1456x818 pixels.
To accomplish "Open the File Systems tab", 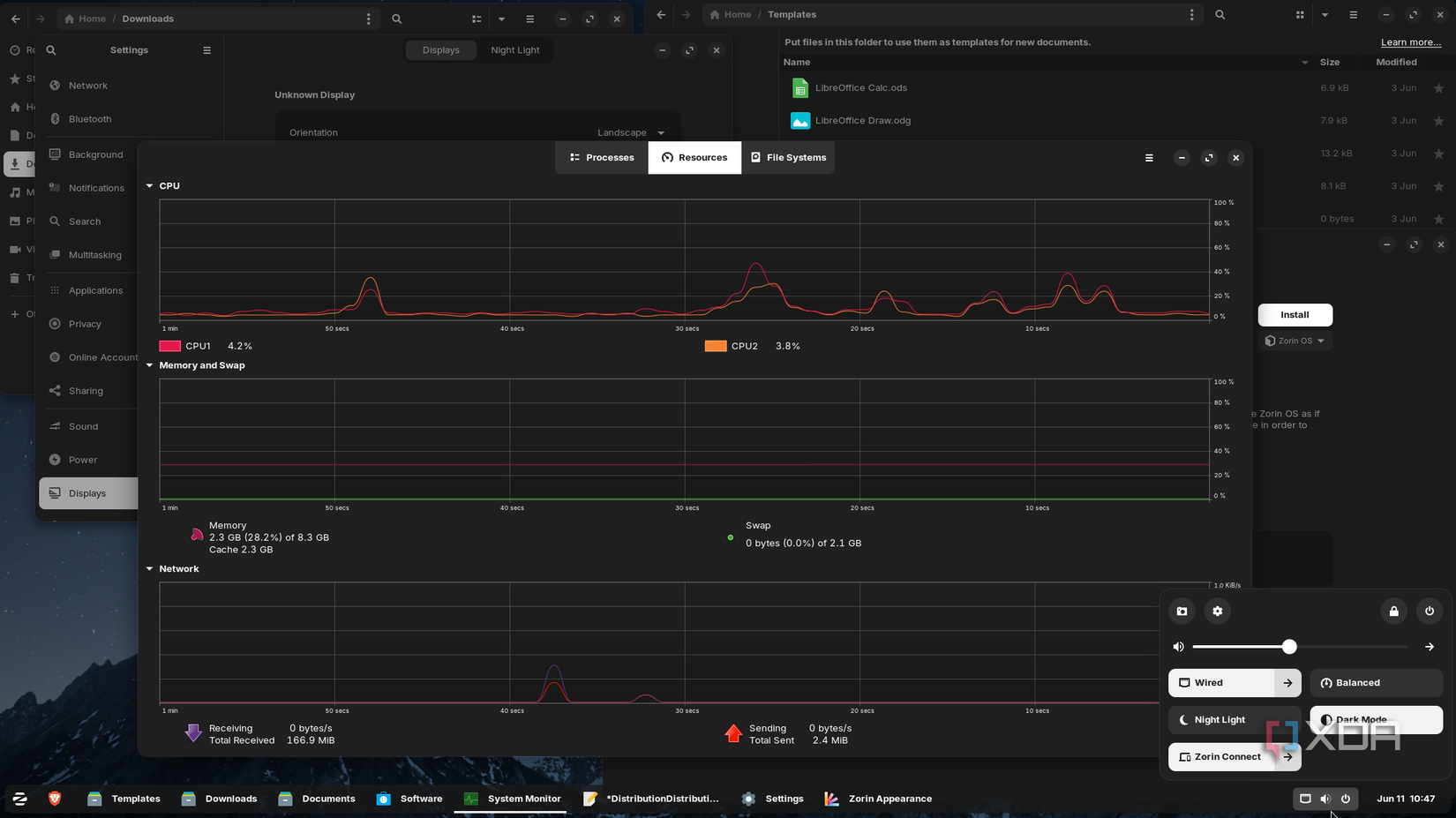I will tap(788, 157).
